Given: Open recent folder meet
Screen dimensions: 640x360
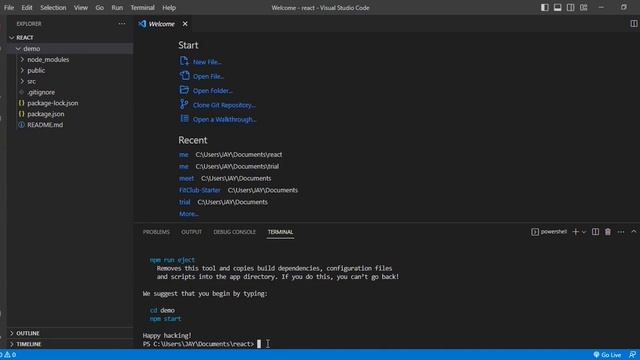Looking at the screenshot, I should [186, 178].
